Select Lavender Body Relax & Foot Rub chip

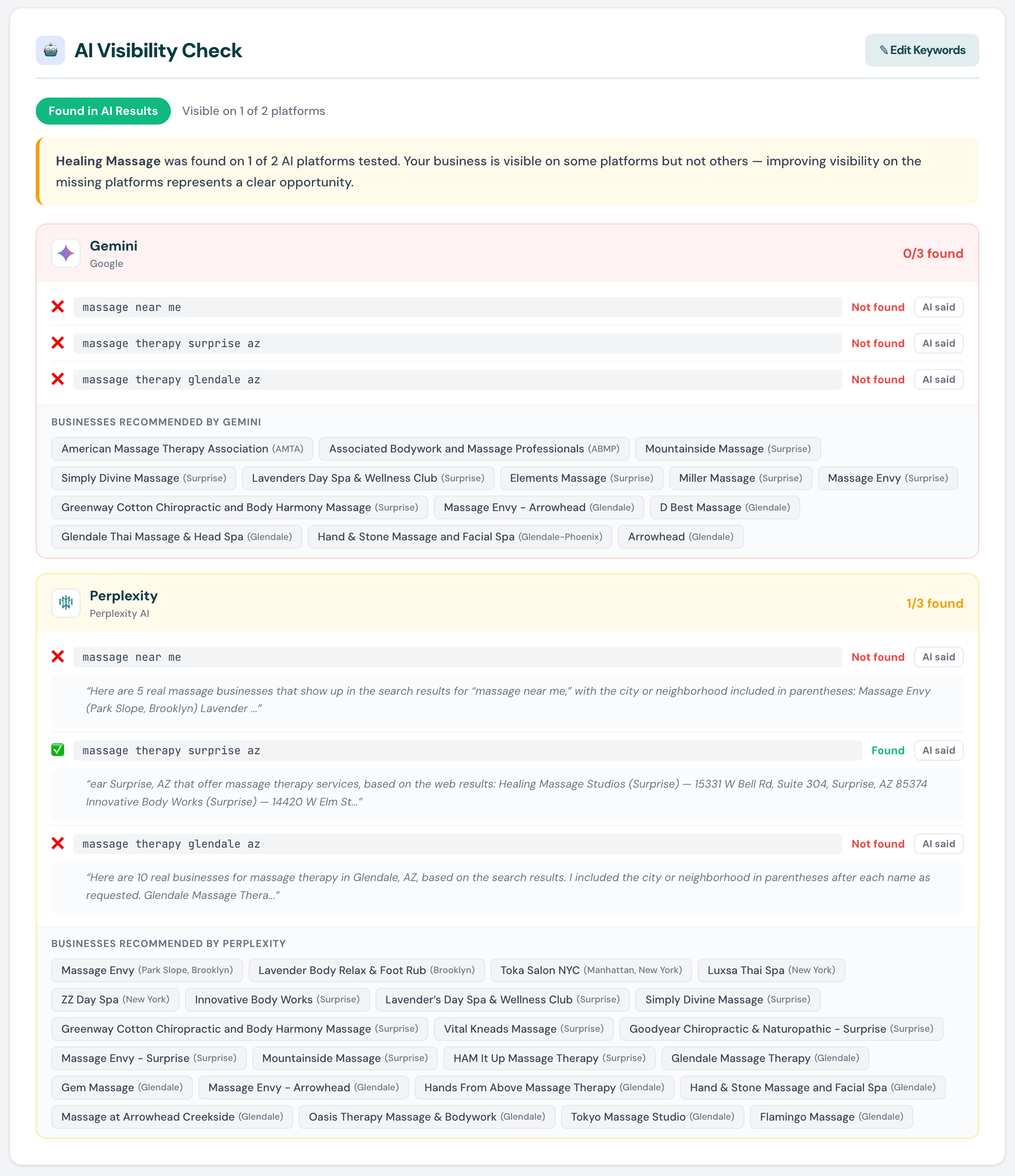point(366,970)
